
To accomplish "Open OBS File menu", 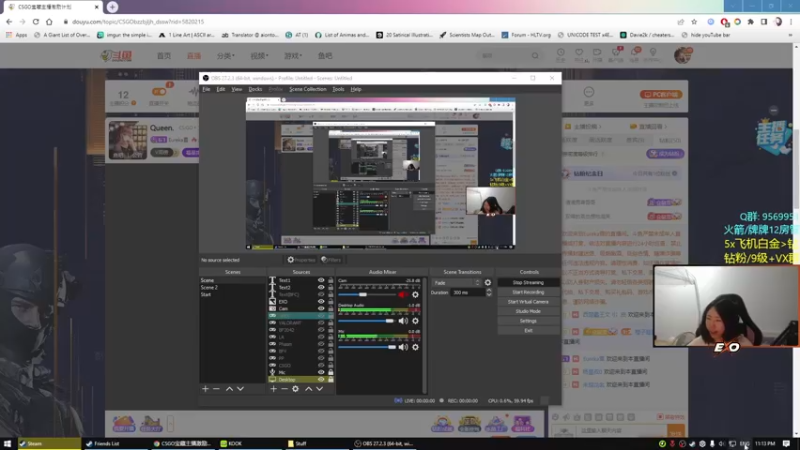I will coord(206,89).
